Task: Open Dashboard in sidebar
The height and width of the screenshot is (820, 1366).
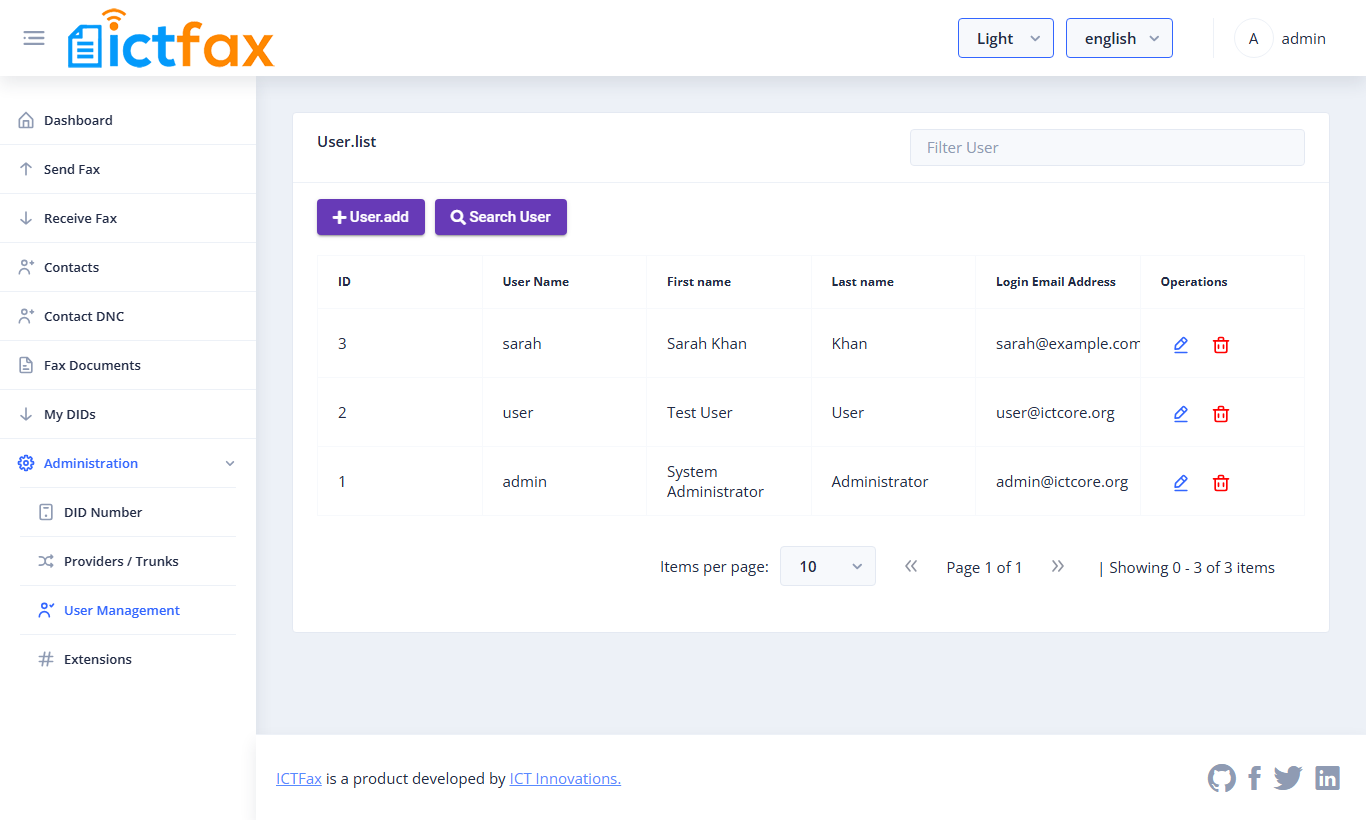Action: click(128, 120)
